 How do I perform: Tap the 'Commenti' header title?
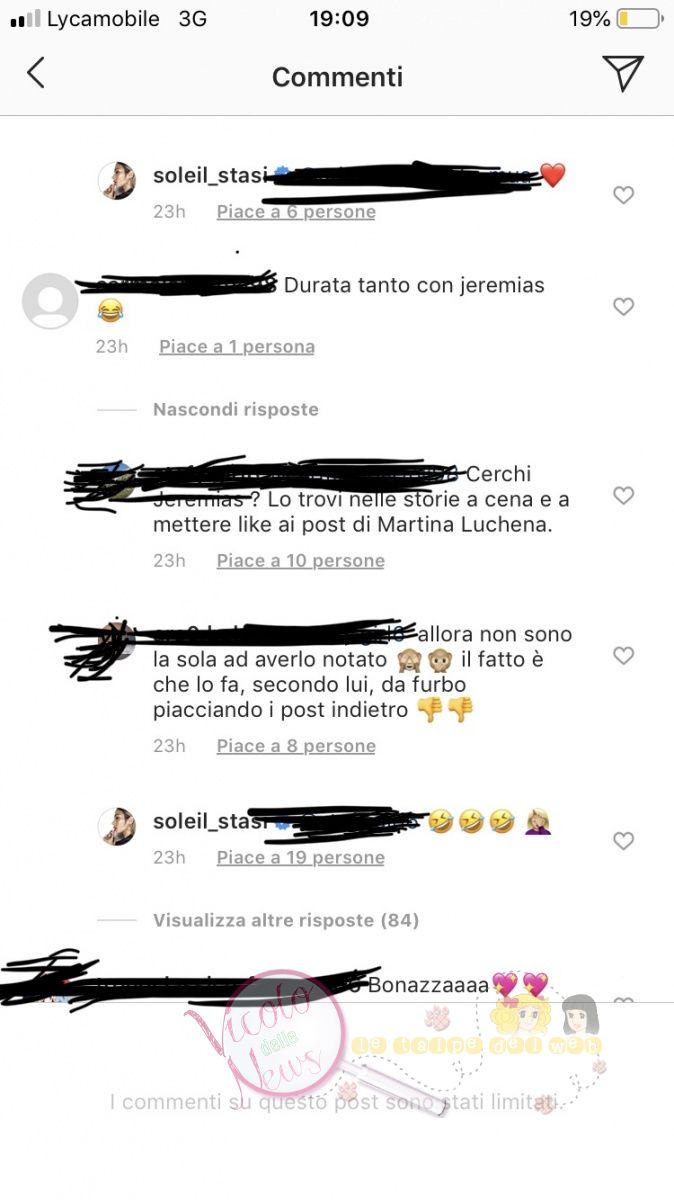pos(337,77)
